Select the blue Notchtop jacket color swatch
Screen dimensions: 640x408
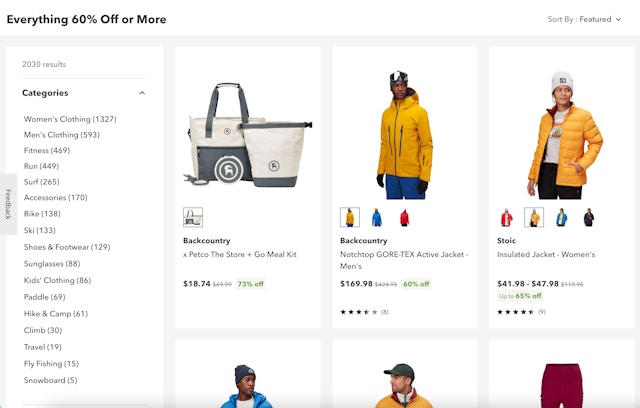click(x=377, y=217)
